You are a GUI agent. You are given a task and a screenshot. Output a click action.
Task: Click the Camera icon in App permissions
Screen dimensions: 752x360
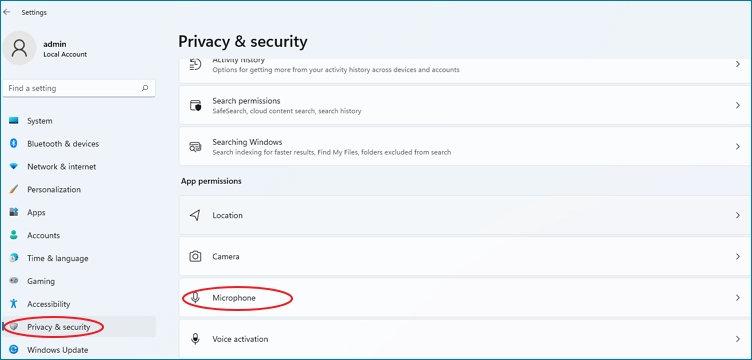click(195, 256)
